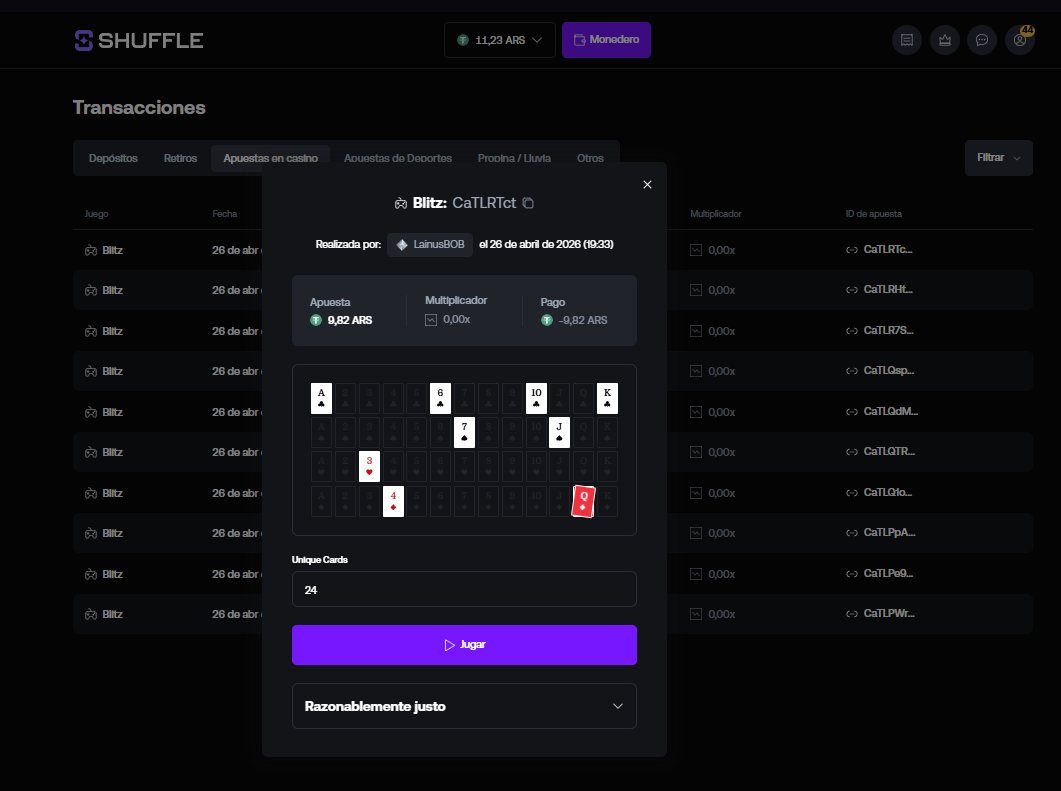
Task: Open bet ID link CaTLPWr...
Action: tap(880, 614)
